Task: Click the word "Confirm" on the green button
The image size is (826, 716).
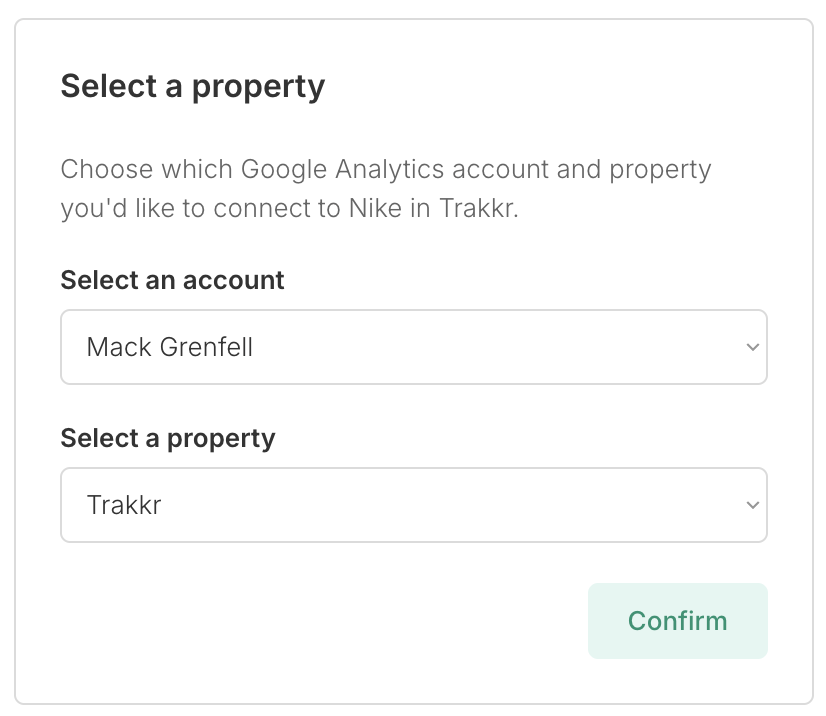Action: pos(677,621)
